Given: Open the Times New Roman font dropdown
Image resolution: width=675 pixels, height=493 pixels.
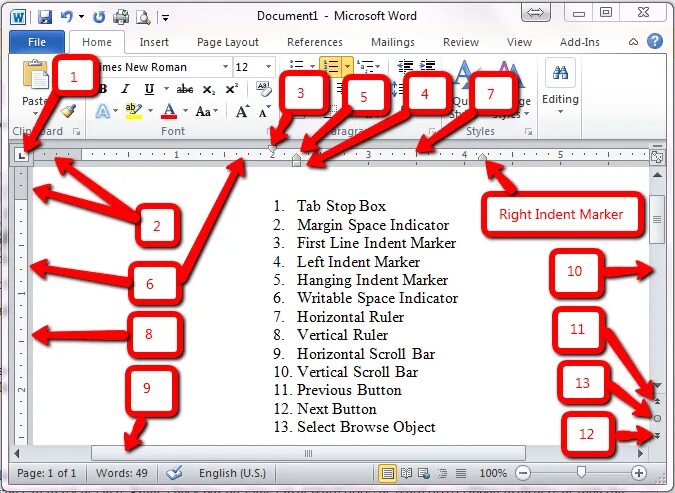Looking at the screenshot, I should point(225,67).
